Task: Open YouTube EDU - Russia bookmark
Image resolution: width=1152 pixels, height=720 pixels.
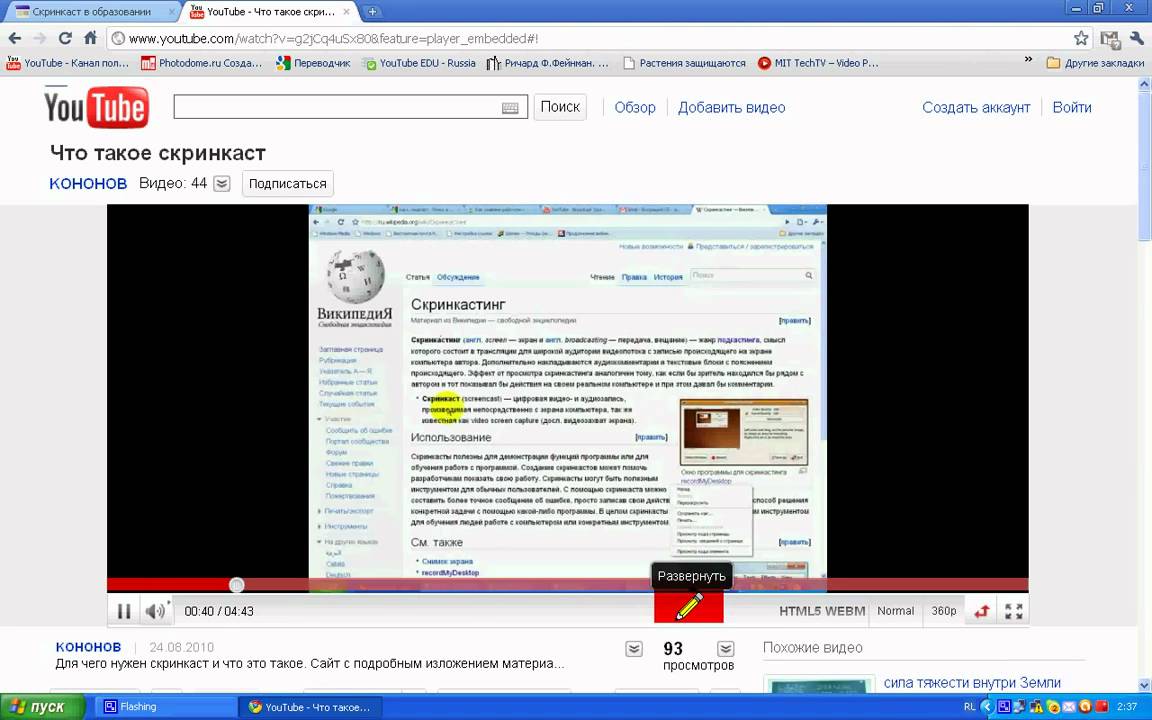Action: 419,63
